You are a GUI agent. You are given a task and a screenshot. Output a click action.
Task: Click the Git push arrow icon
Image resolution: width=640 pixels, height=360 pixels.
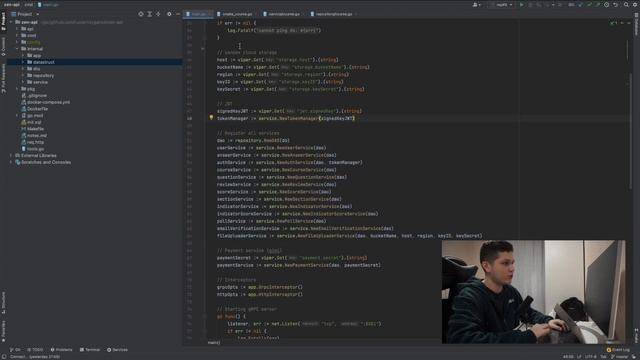(598, 5)
